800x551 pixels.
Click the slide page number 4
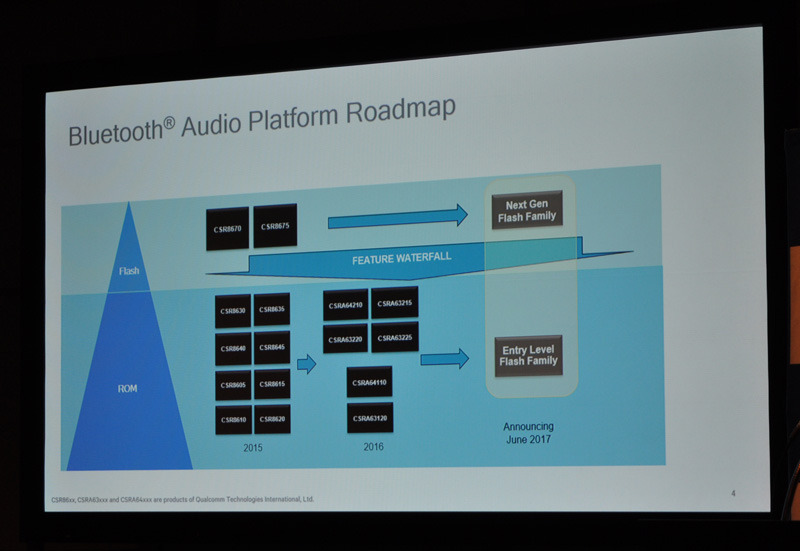click(733, 493)
